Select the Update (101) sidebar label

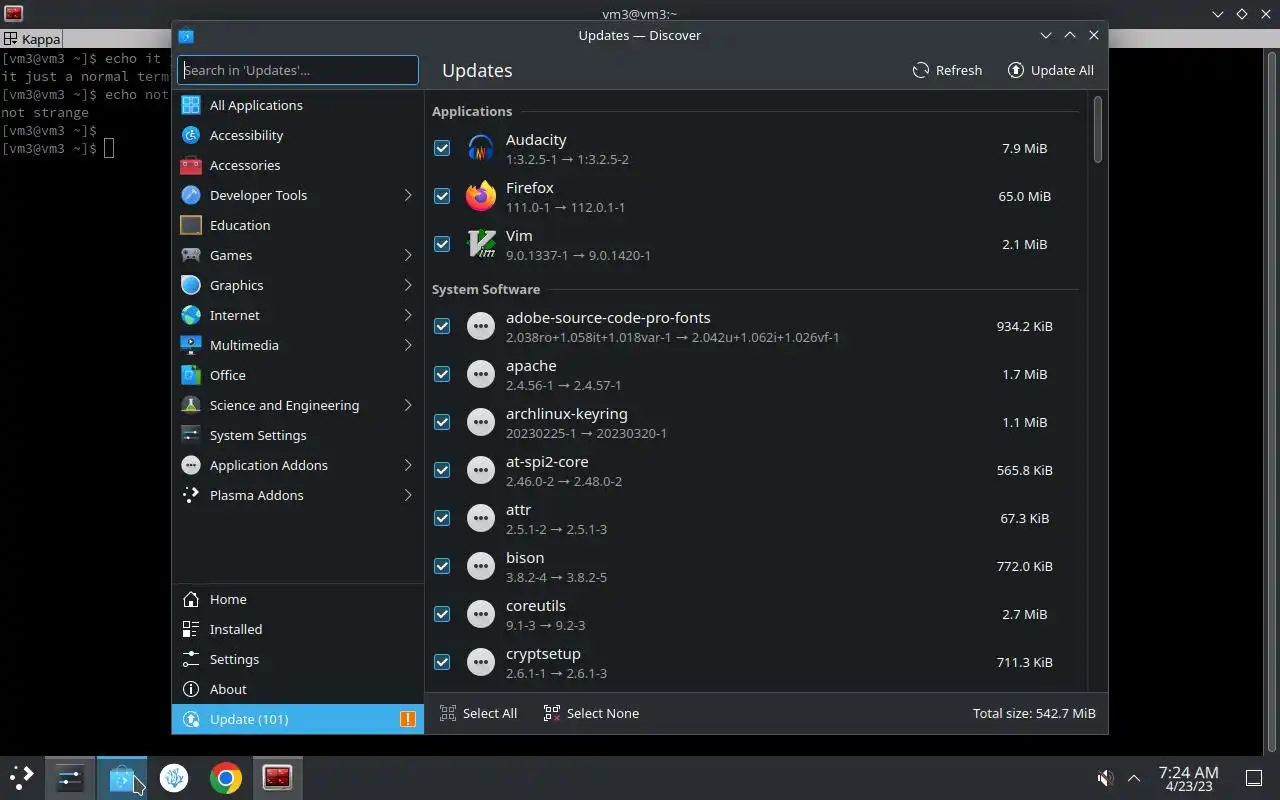(x=249, y=719)
